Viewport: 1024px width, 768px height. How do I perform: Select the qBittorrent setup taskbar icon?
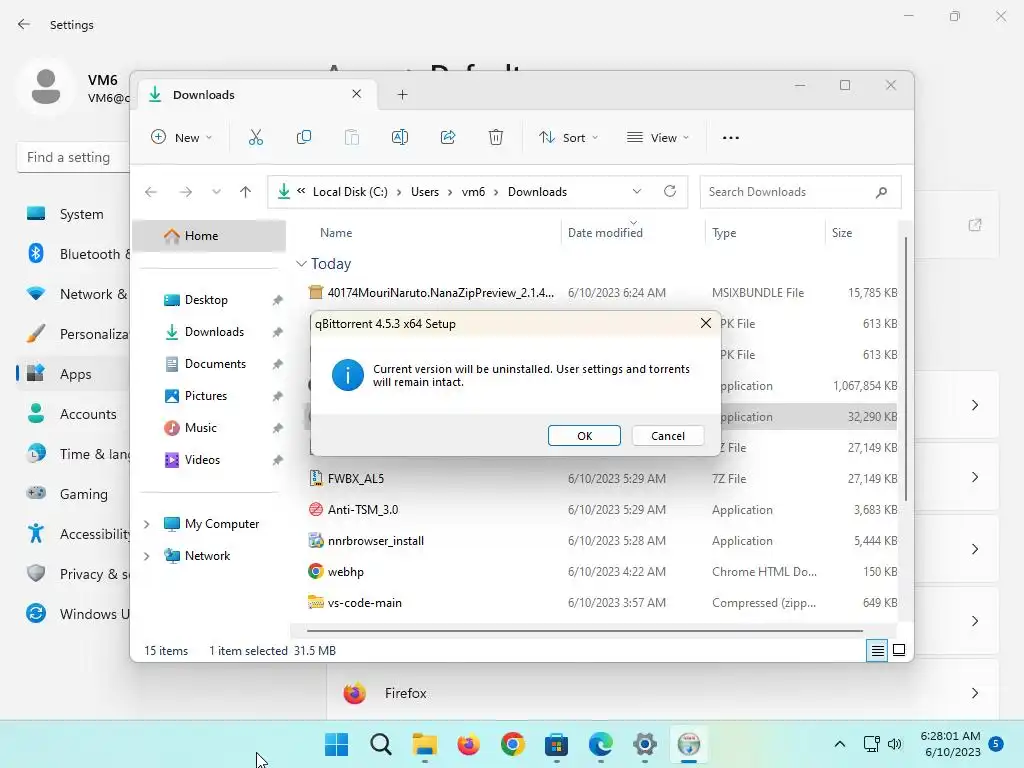(688, 744)
